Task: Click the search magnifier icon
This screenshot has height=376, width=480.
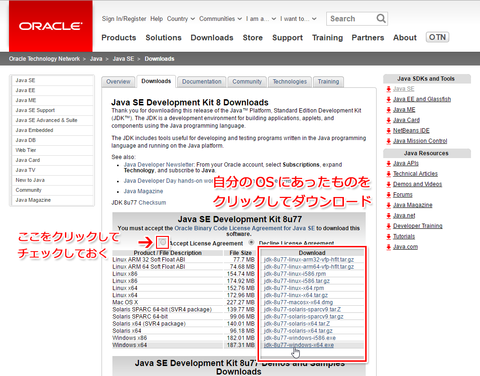Action: coord(381,18)
